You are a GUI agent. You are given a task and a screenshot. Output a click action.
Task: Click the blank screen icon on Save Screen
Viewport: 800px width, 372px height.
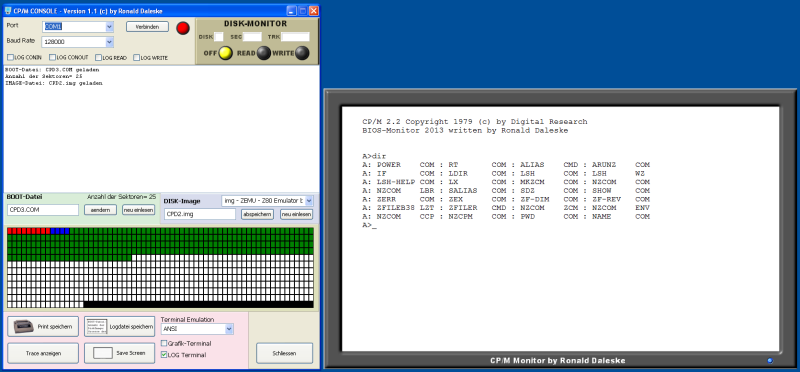pos(103,353)
